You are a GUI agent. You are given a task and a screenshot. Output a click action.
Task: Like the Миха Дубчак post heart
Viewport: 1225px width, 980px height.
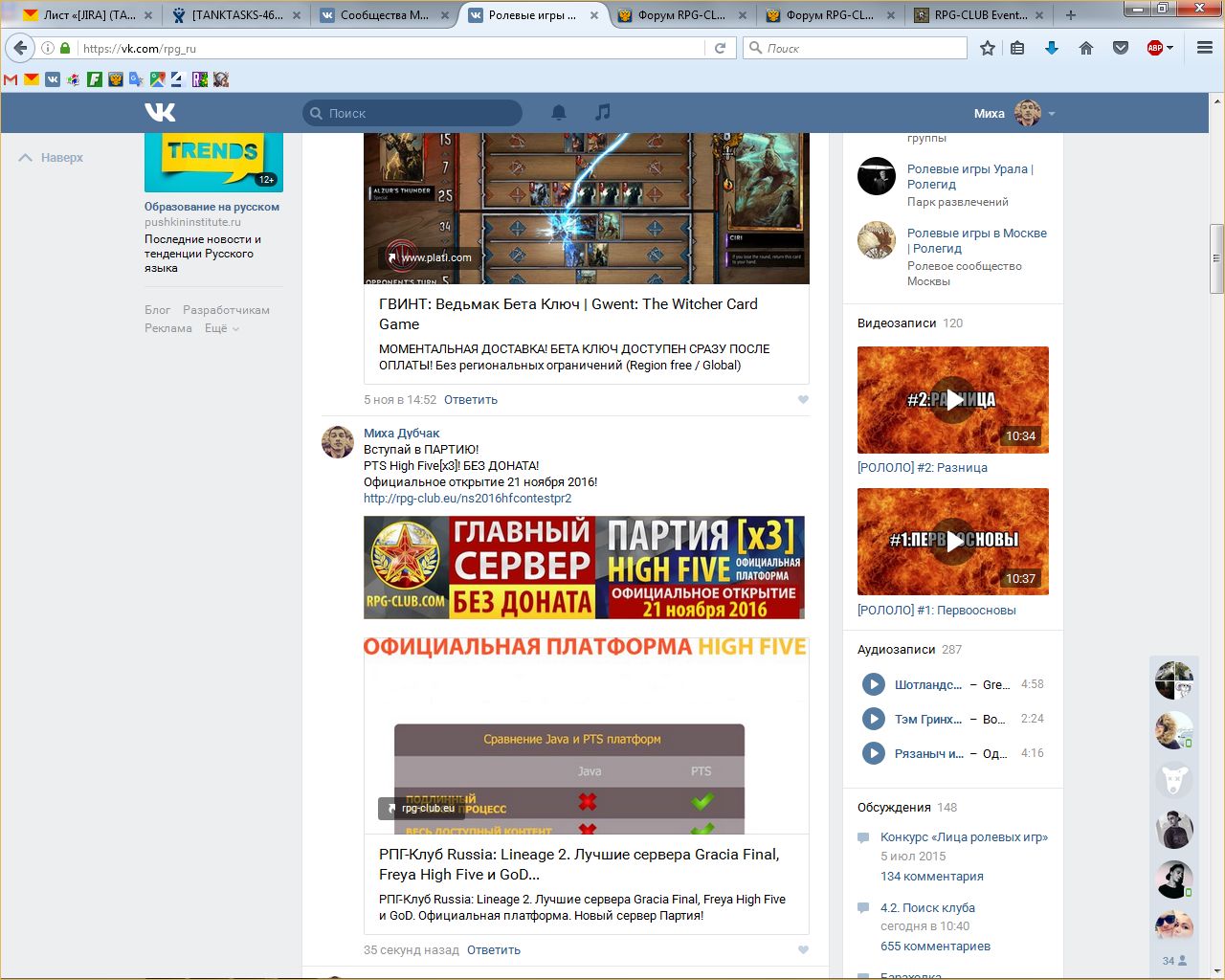coord(803,950)
